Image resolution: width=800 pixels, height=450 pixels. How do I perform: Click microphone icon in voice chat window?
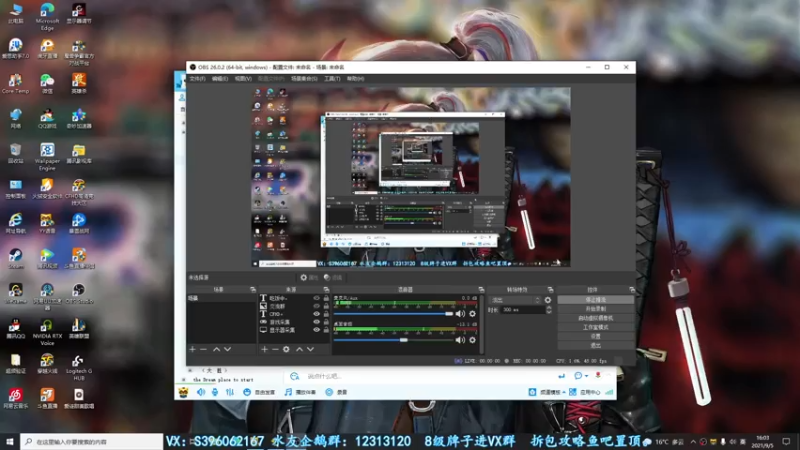pyautogui.click(x=215, y=392)
